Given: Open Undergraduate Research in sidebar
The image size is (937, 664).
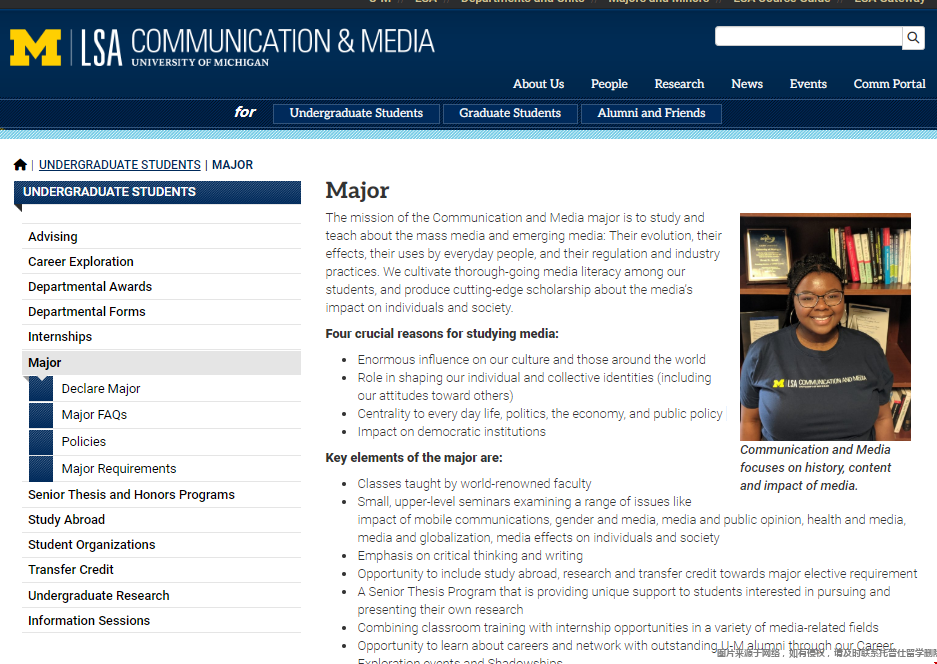Looking at the screenshot, I should coord(161,596).
